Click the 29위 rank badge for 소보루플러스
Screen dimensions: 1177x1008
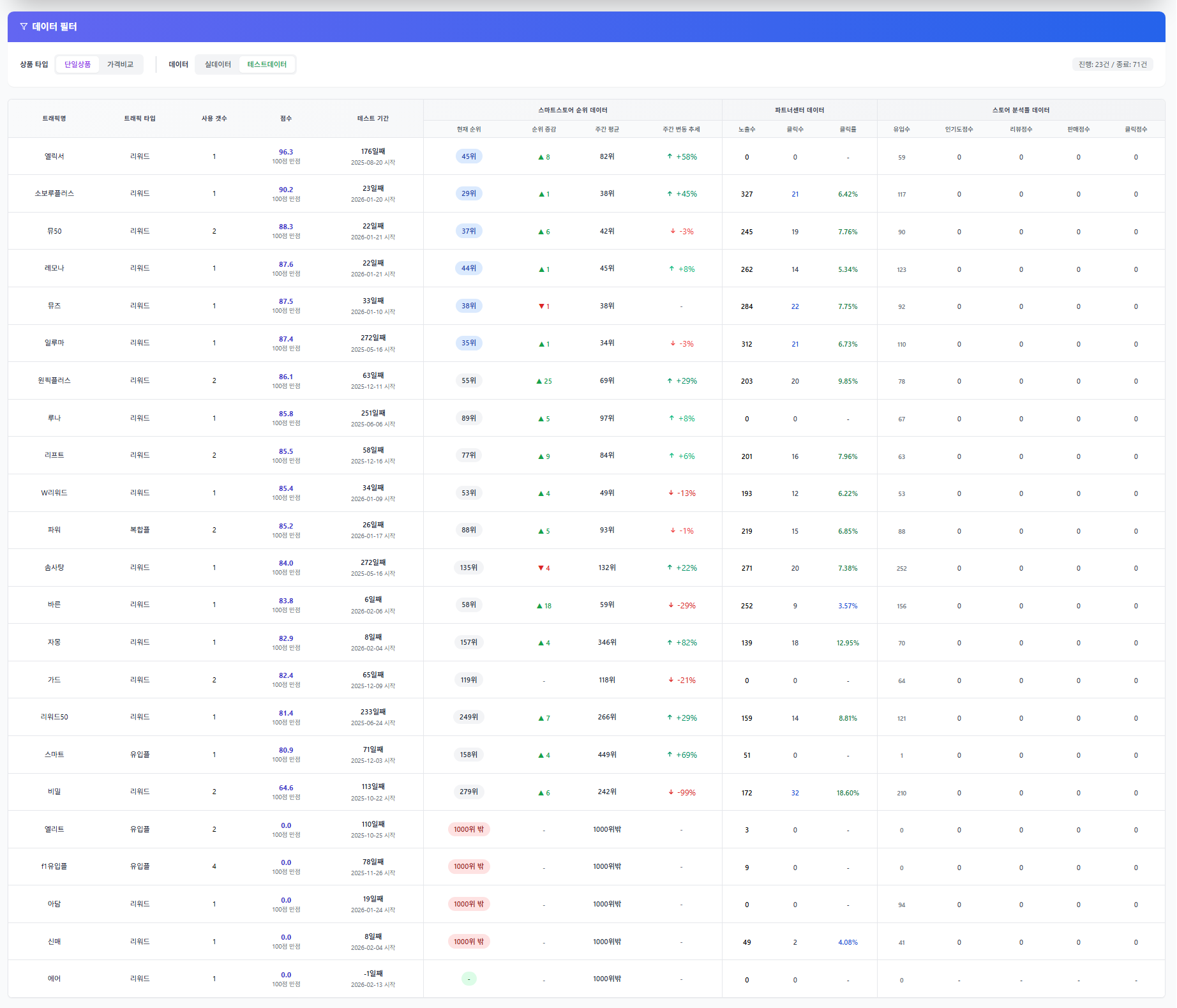pos(469,194)
